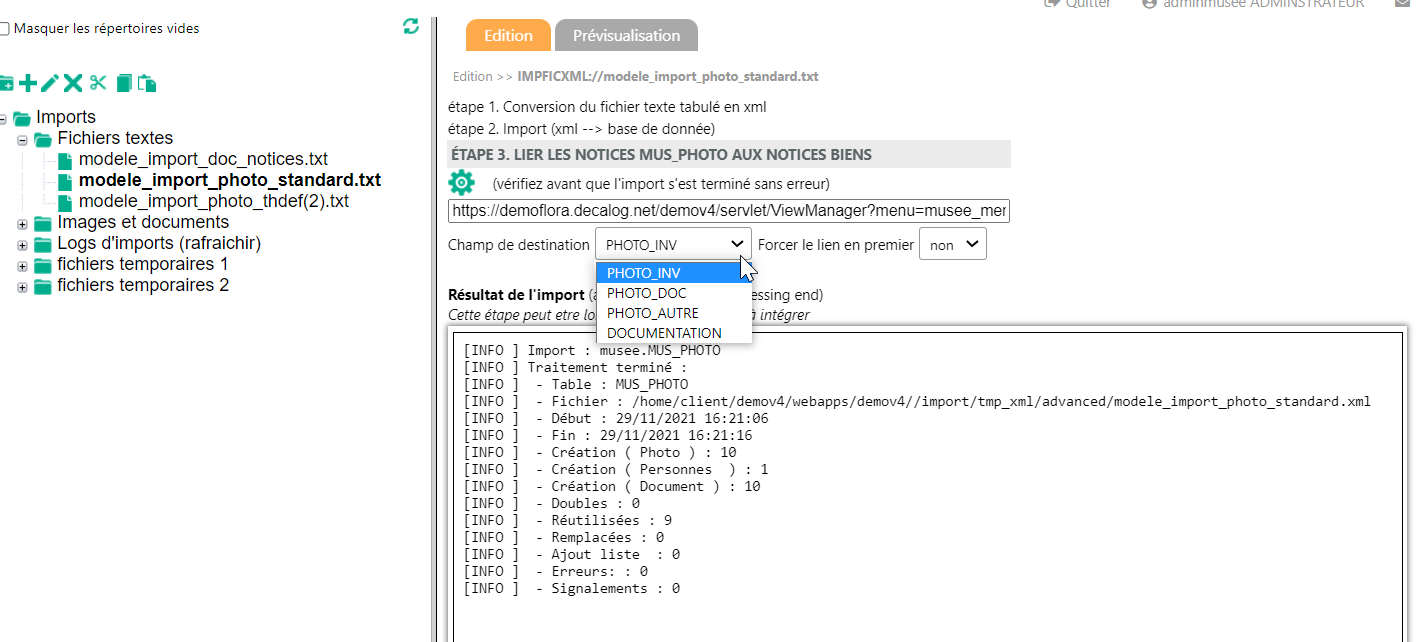
Task: Choose PHOTO_INV in the dropdown list
Action: coord(674,273)
